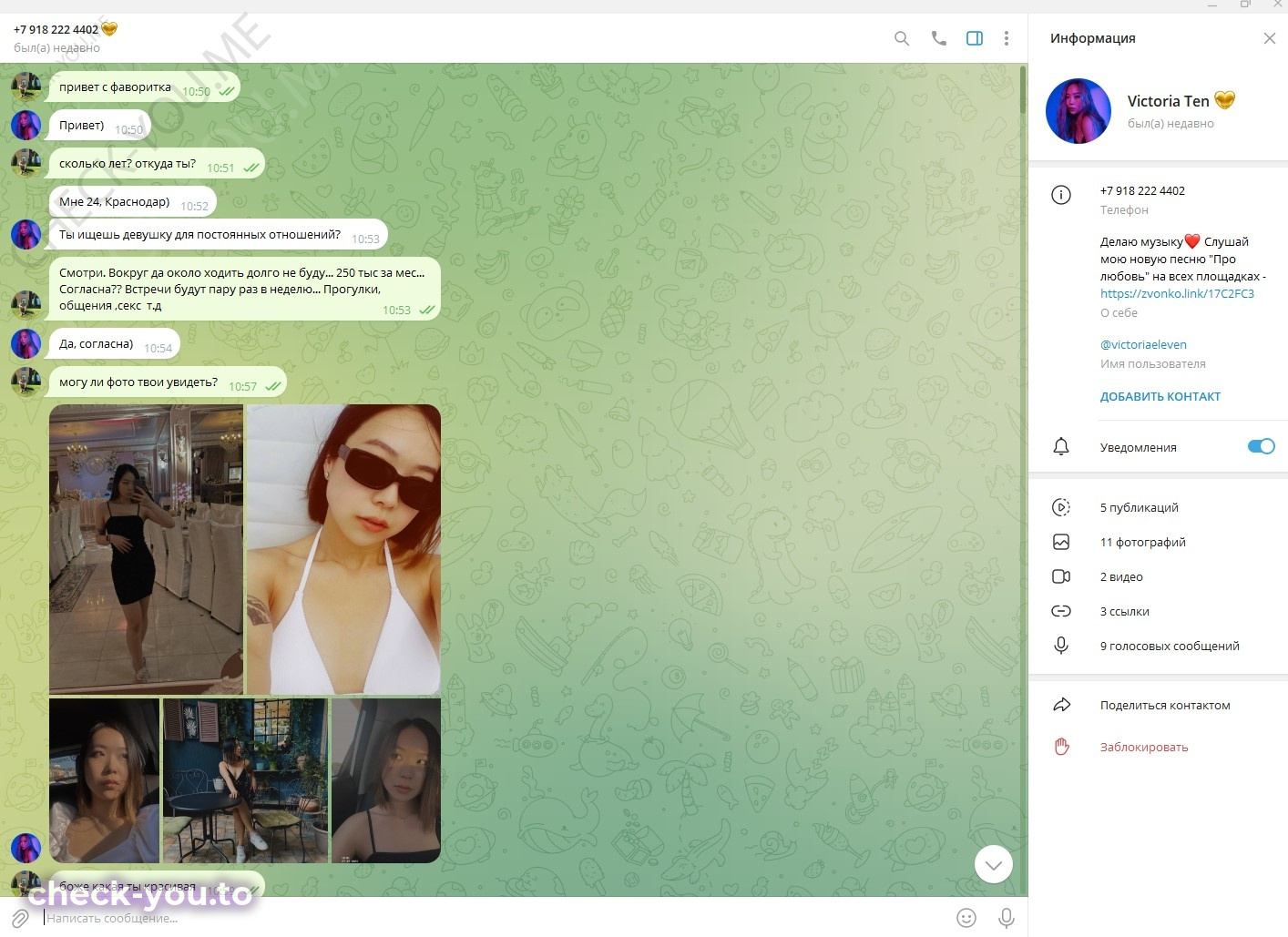
Task: Click the video camera icon
Action: tap(1061, 577)
